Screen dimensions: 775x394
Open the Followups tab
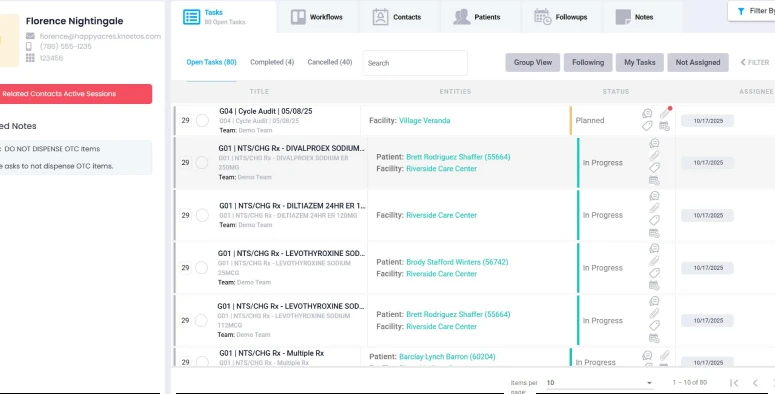561,17
